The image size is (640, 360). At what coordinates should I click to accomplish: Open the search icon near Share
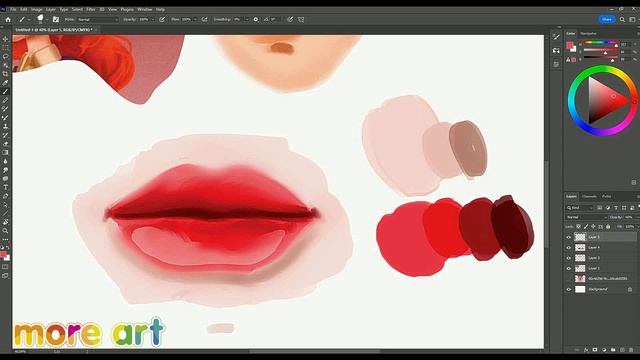tap(622, 19)
